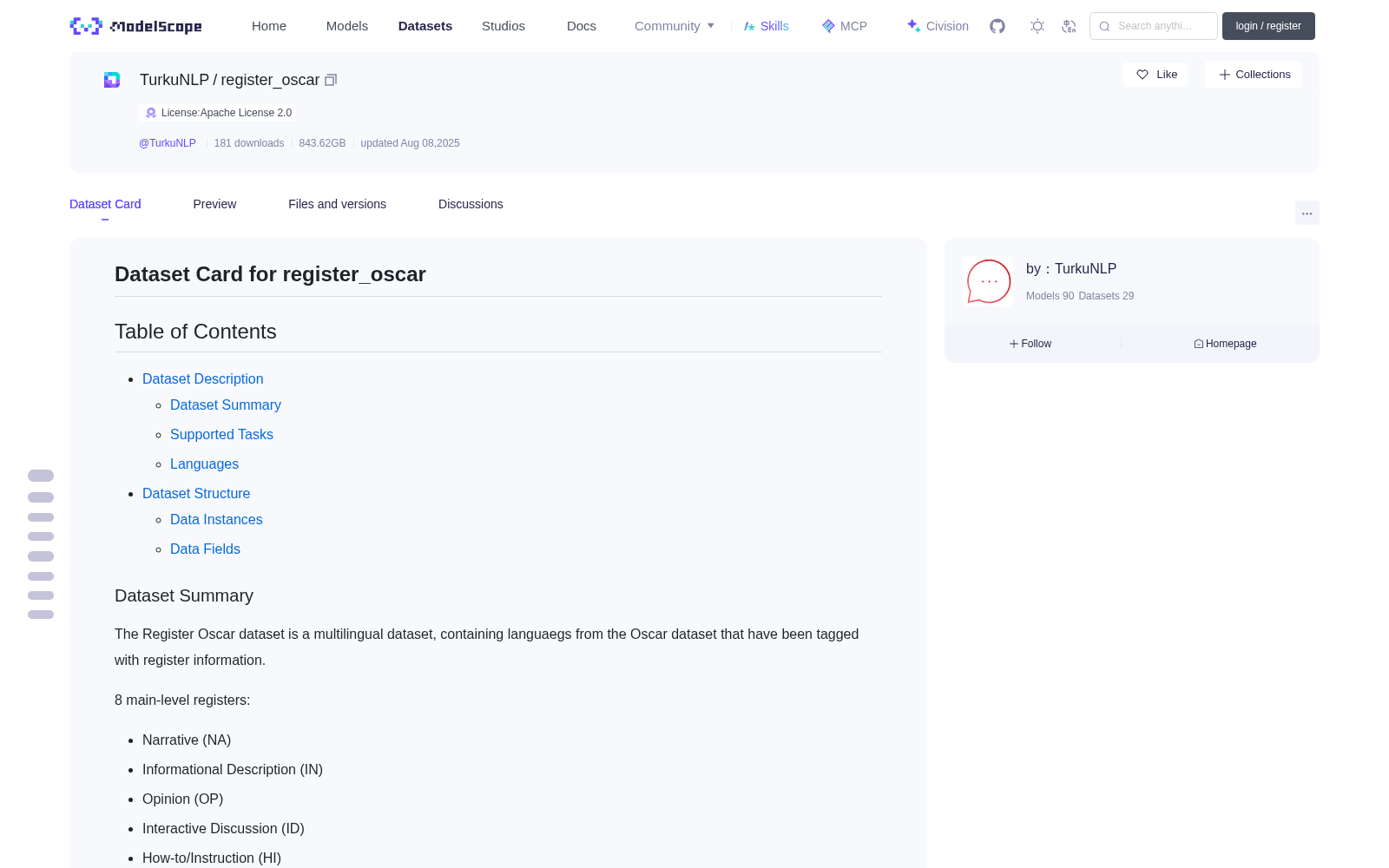The width and height of the screenshot is (1389, 868).
Task: Copy the dataset name register_oscar
Action: coord(331,80)
